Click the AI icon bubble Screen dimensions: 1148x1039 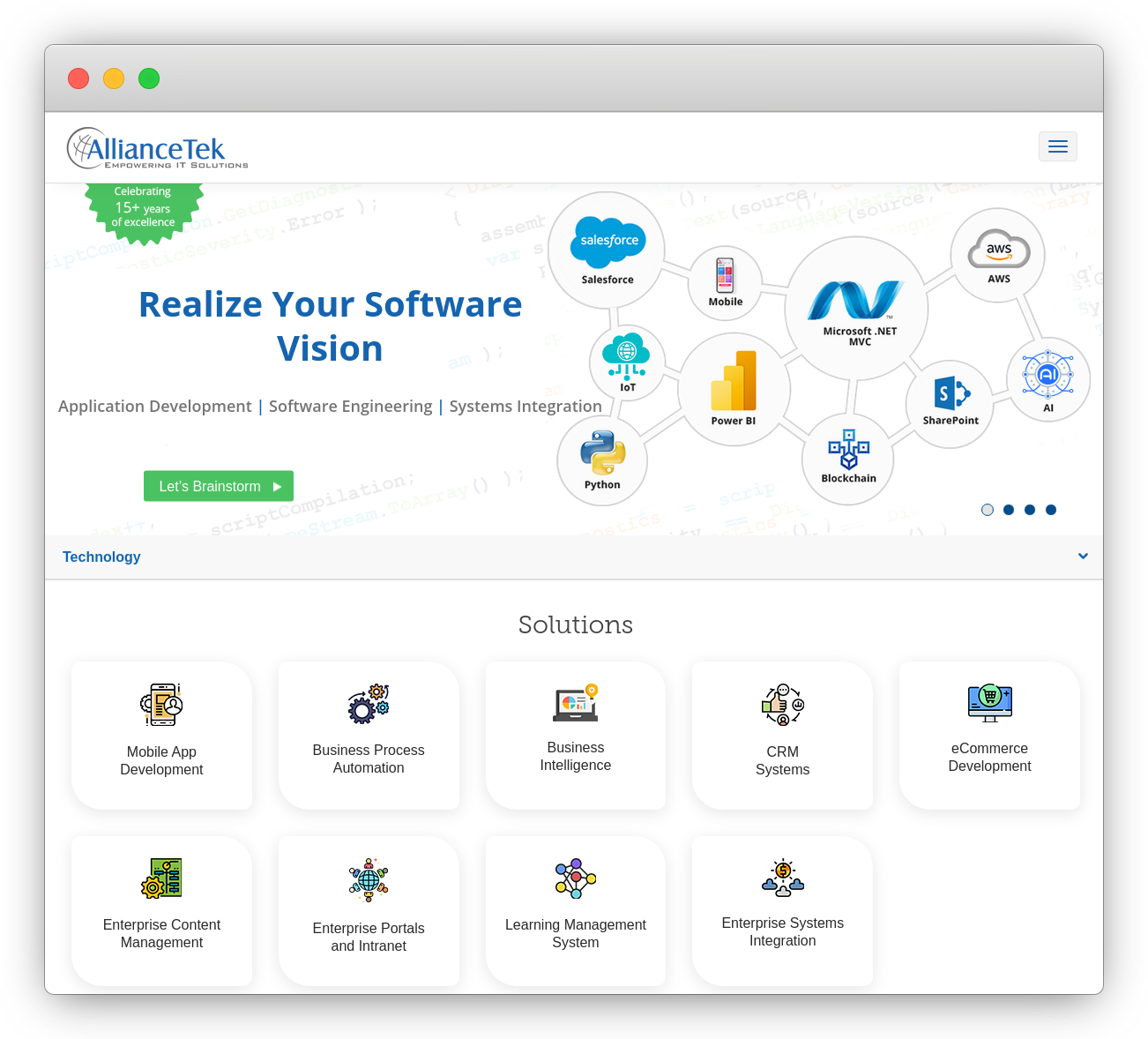click(x=1048, y=379)
